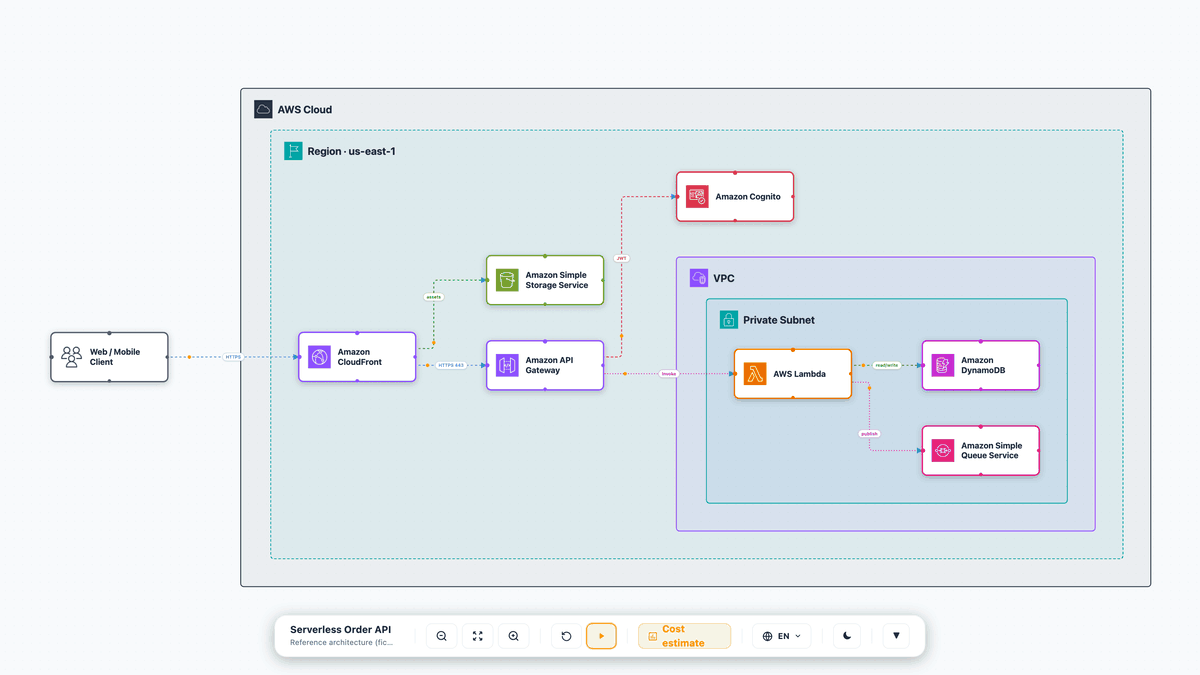Select the Amazon CloudFront node
1200x675 pixels.
pyautogui.click(x=357, y=357)
